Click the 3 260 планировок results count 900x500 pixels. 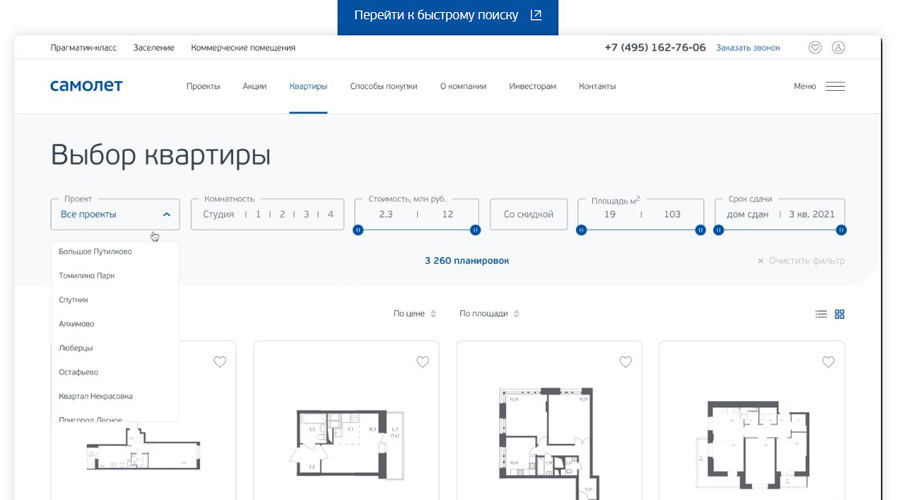(467, 261)
